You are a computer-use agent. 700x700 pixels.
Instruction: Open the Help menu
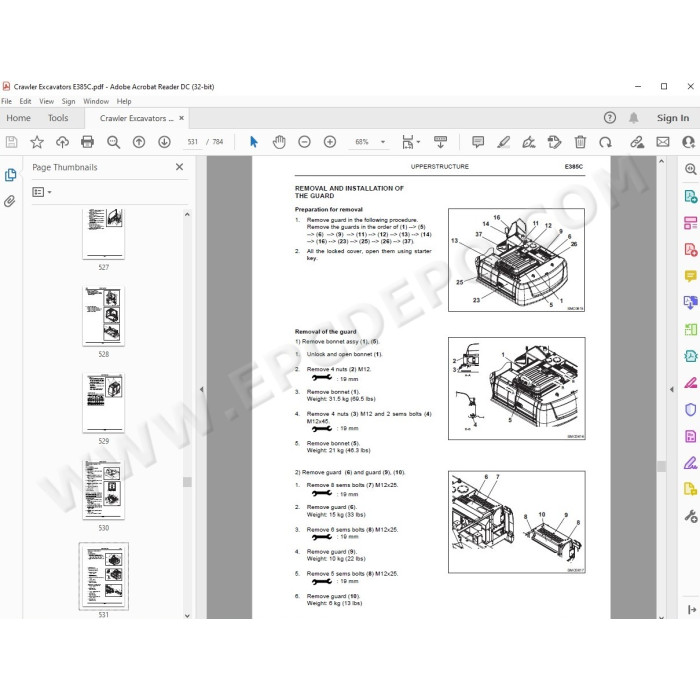[124, 101]
